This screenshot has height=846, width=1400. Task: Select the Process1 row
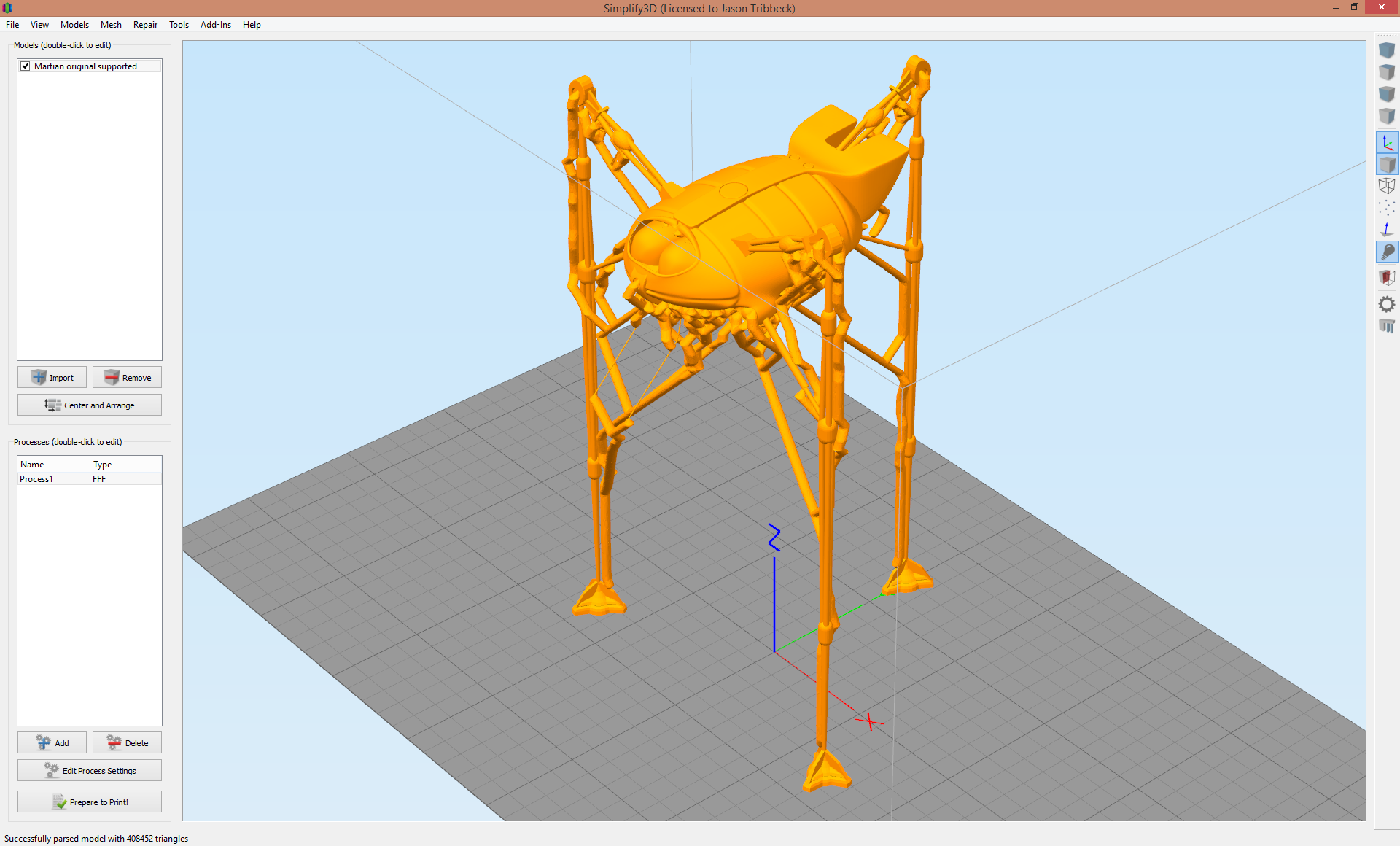pyautogui.click(x=89, y=479)
